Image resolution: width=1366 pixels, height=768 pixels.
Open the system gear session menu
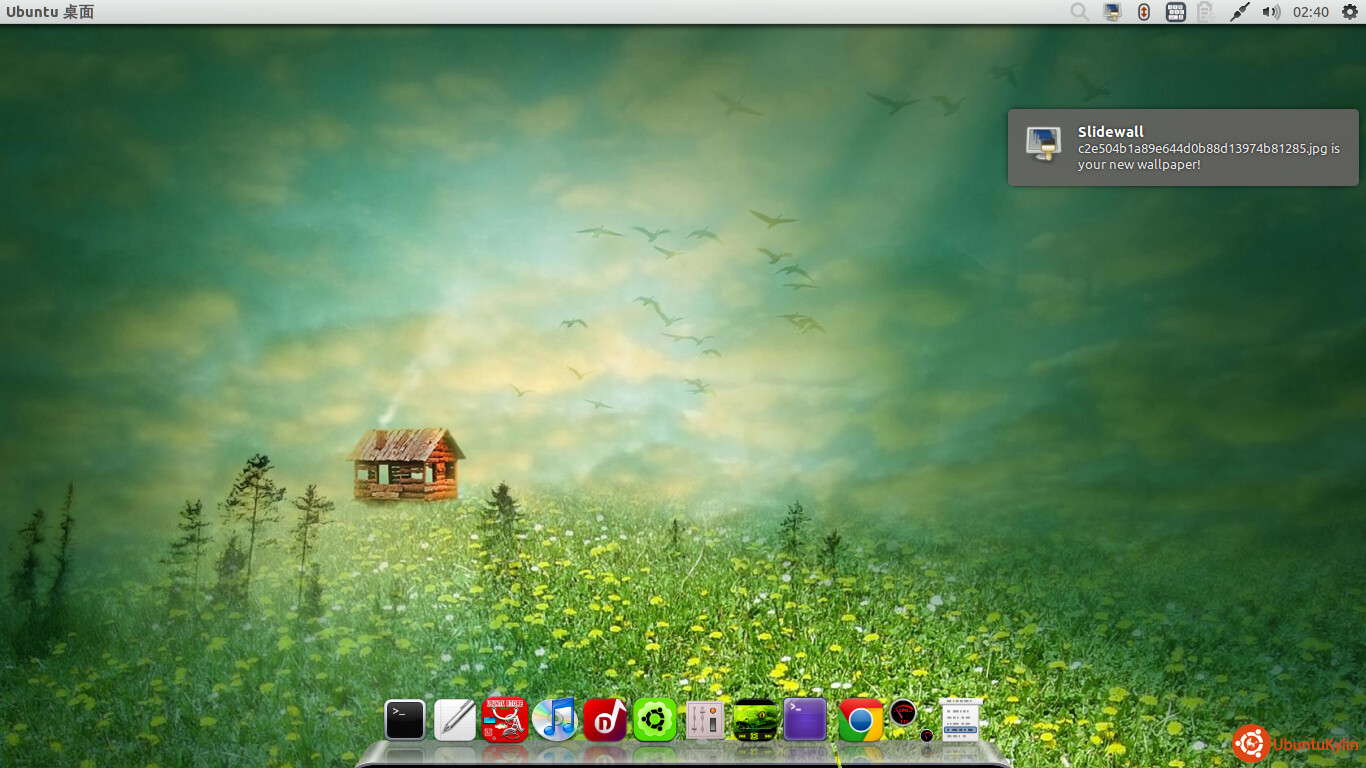click(x=1349, y=12)
